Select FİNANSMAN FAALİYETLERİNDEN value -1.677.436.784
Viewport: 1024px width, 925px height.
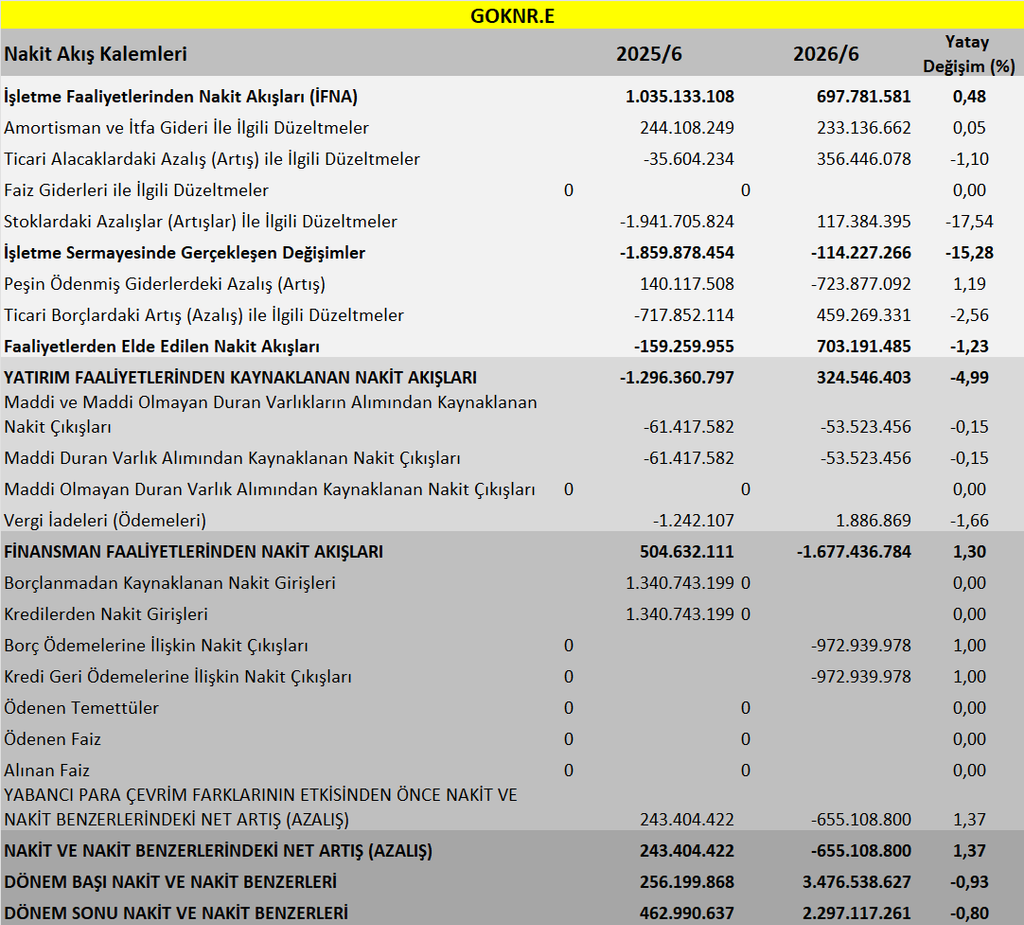coord(854,552)
